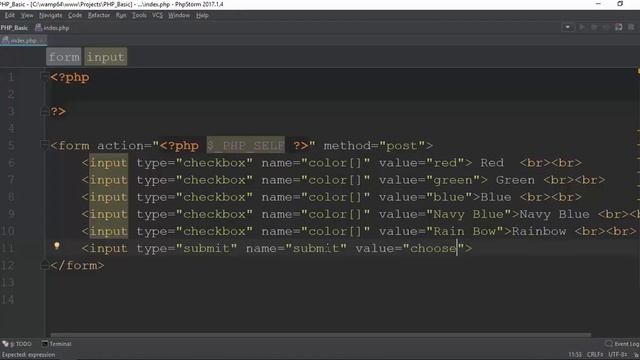Image resolution: width=640 pixels, height=360 pixels.
Task: Click the lock read-only status bar icon
Action: click(636, 355)
